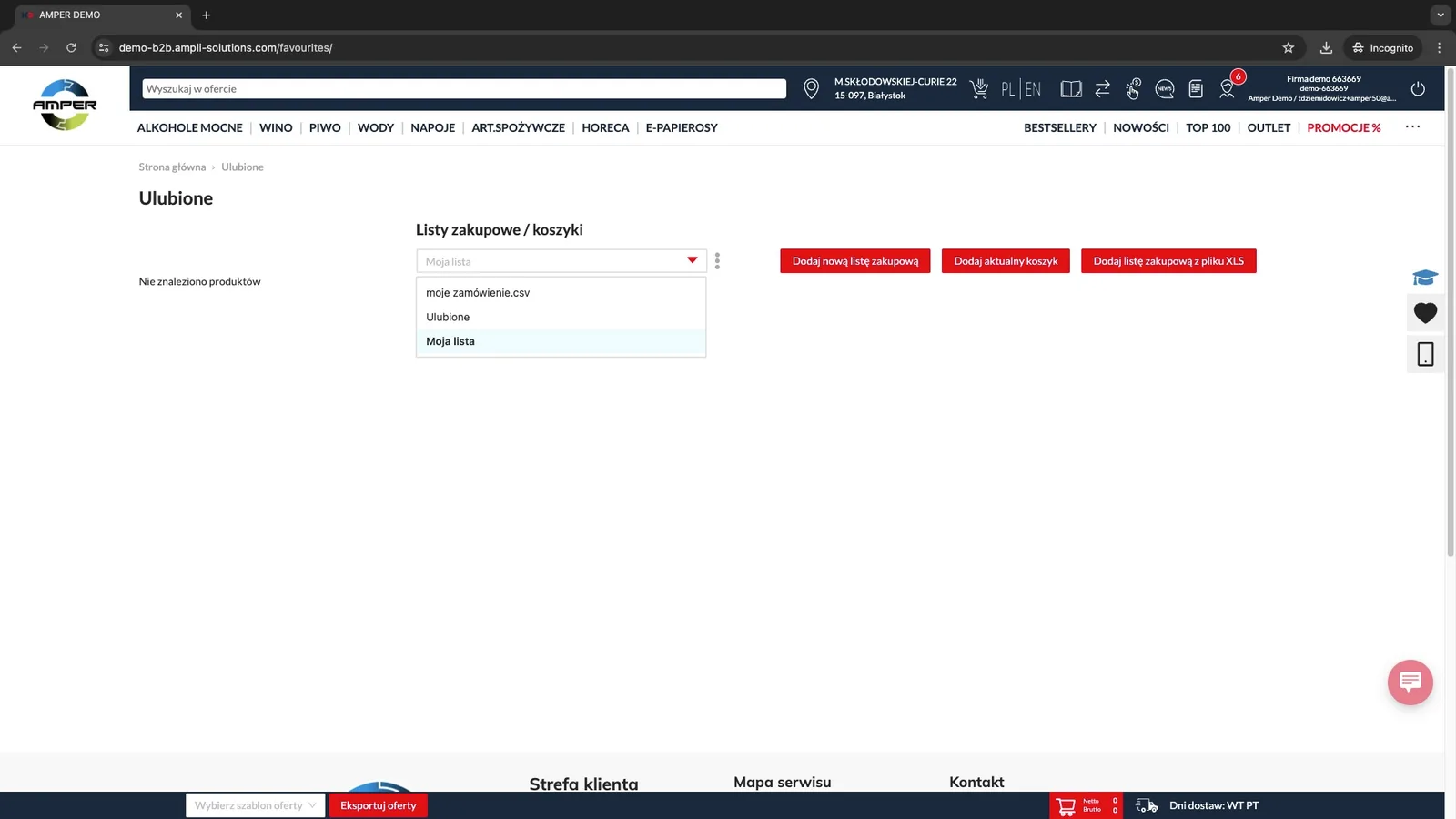Bookmark page with star icon

point(1288,47)
